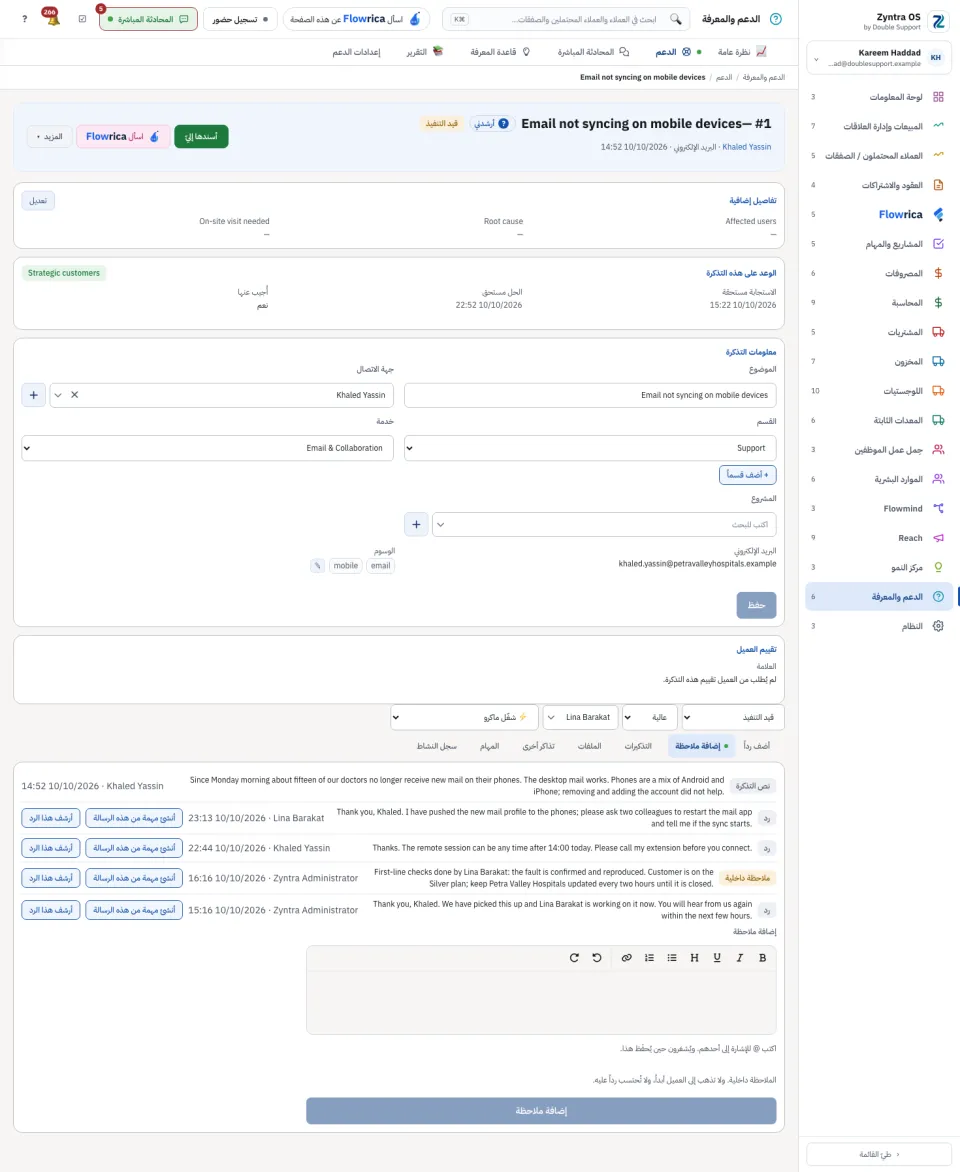Collapse the sidebar with طيّ القائمة

pos(879,1154)
